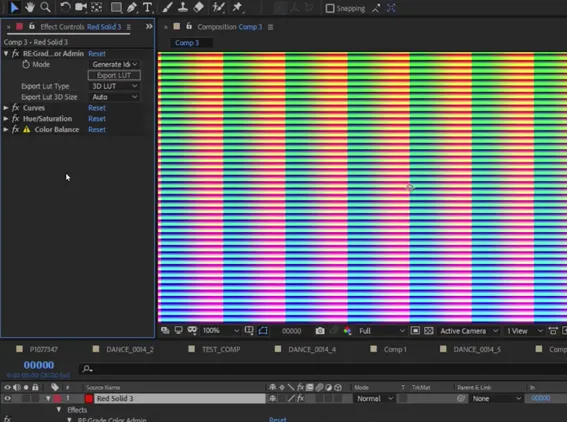Toggle the fx switch on Red Solid 3 layer
The height and width of the screenshot is (422, 567).
coord(300,398)
